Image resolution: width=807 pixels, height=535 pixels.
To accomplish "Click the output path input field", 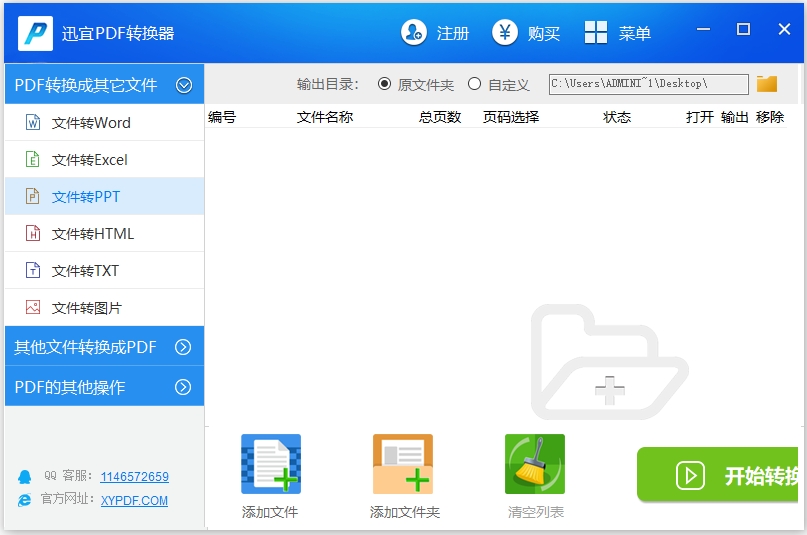I will coord(649,84).
